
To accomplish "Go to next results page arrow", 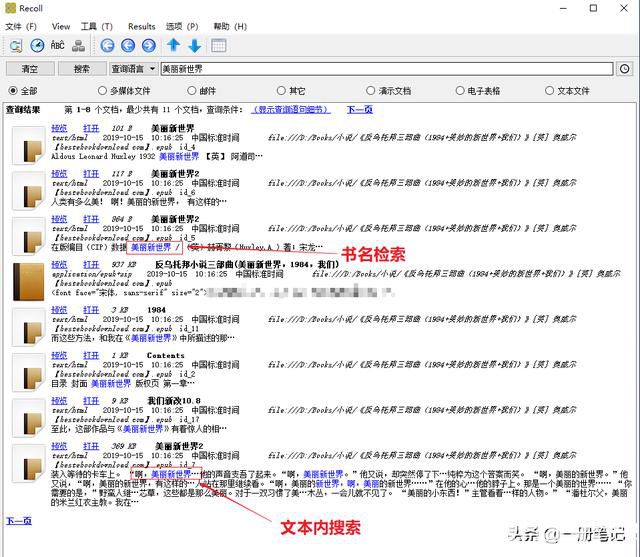I will (x=149, y=45).
